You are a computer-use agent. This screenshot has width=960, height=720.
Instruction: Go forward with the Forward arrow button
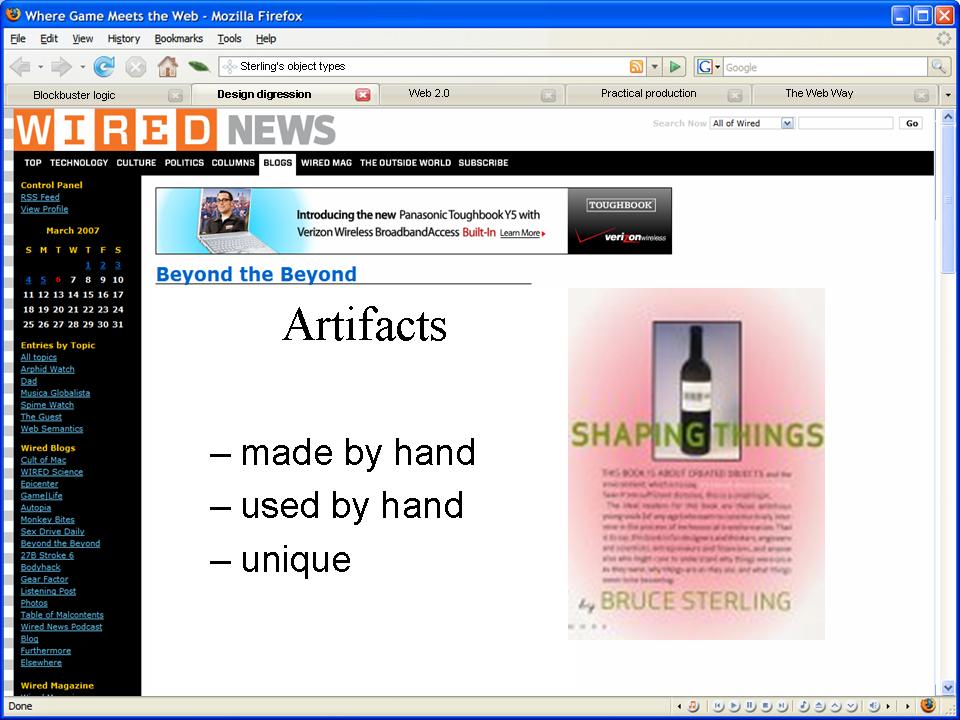[61, 66]
